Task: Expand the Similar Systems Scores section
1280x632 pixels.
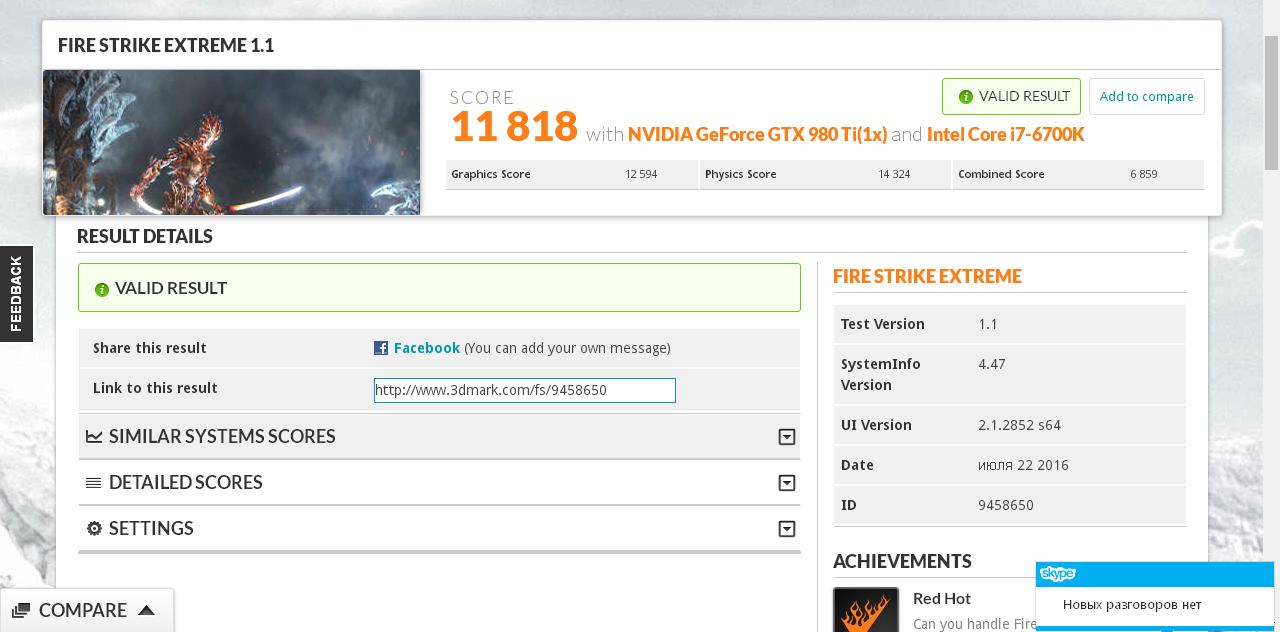Action: coord(439,436)
